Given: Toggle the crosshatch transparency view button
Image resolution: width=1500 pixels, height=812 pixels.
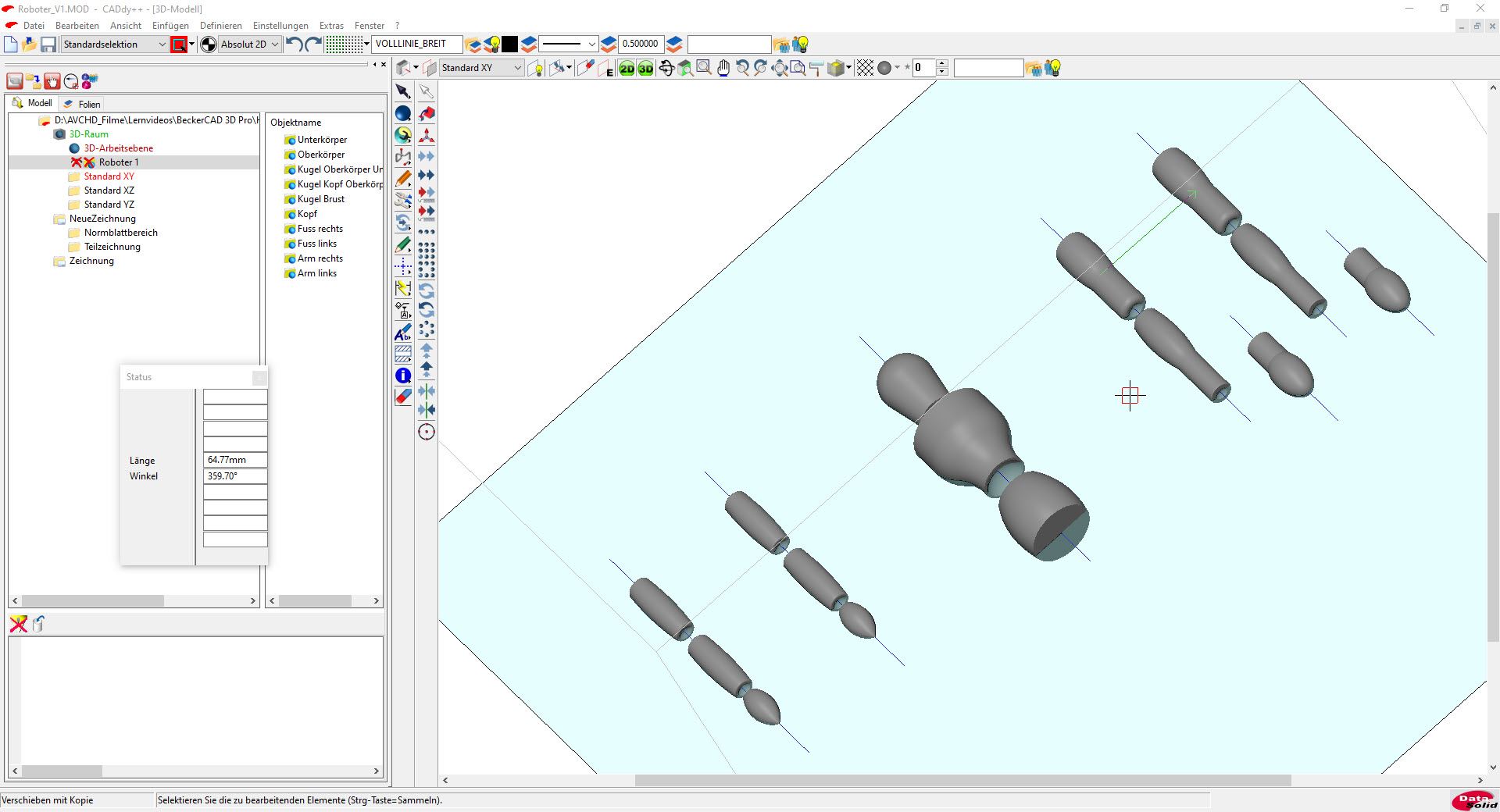Looking at the screenshot, I should tap(865, 69).
